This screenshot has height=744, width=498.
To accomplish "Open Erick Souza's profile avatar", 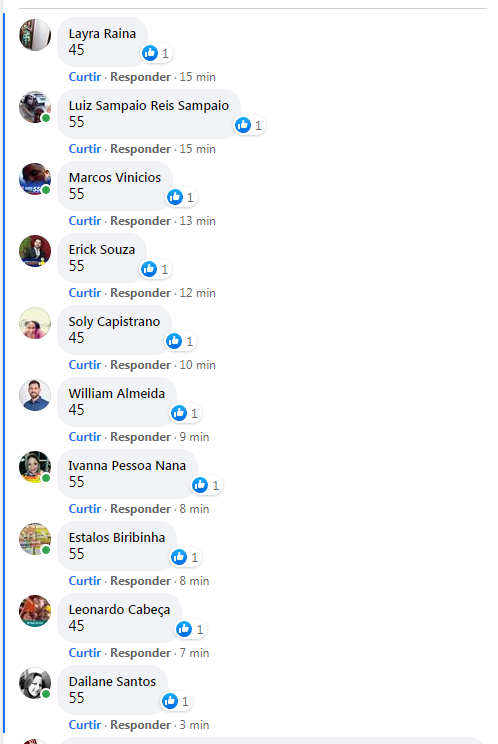I will click(x=35, y=251).
